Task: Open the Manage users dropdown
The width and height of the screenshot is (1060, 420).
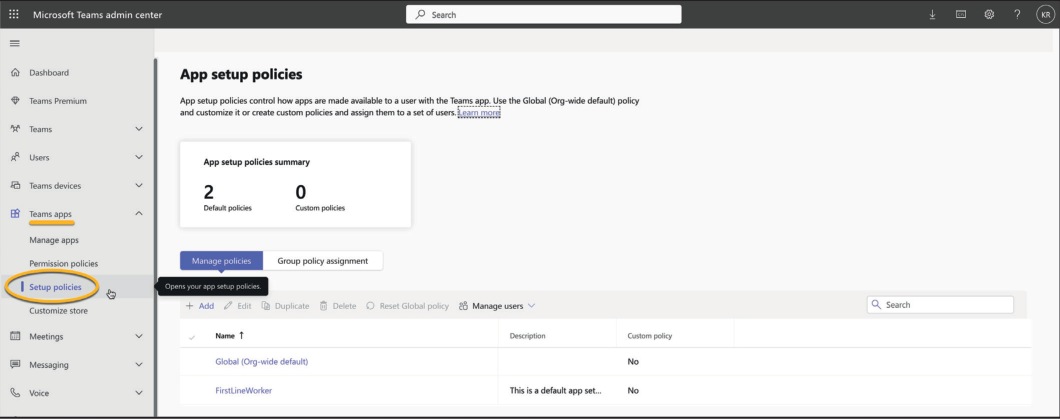Action: click(x=497, y=306)
